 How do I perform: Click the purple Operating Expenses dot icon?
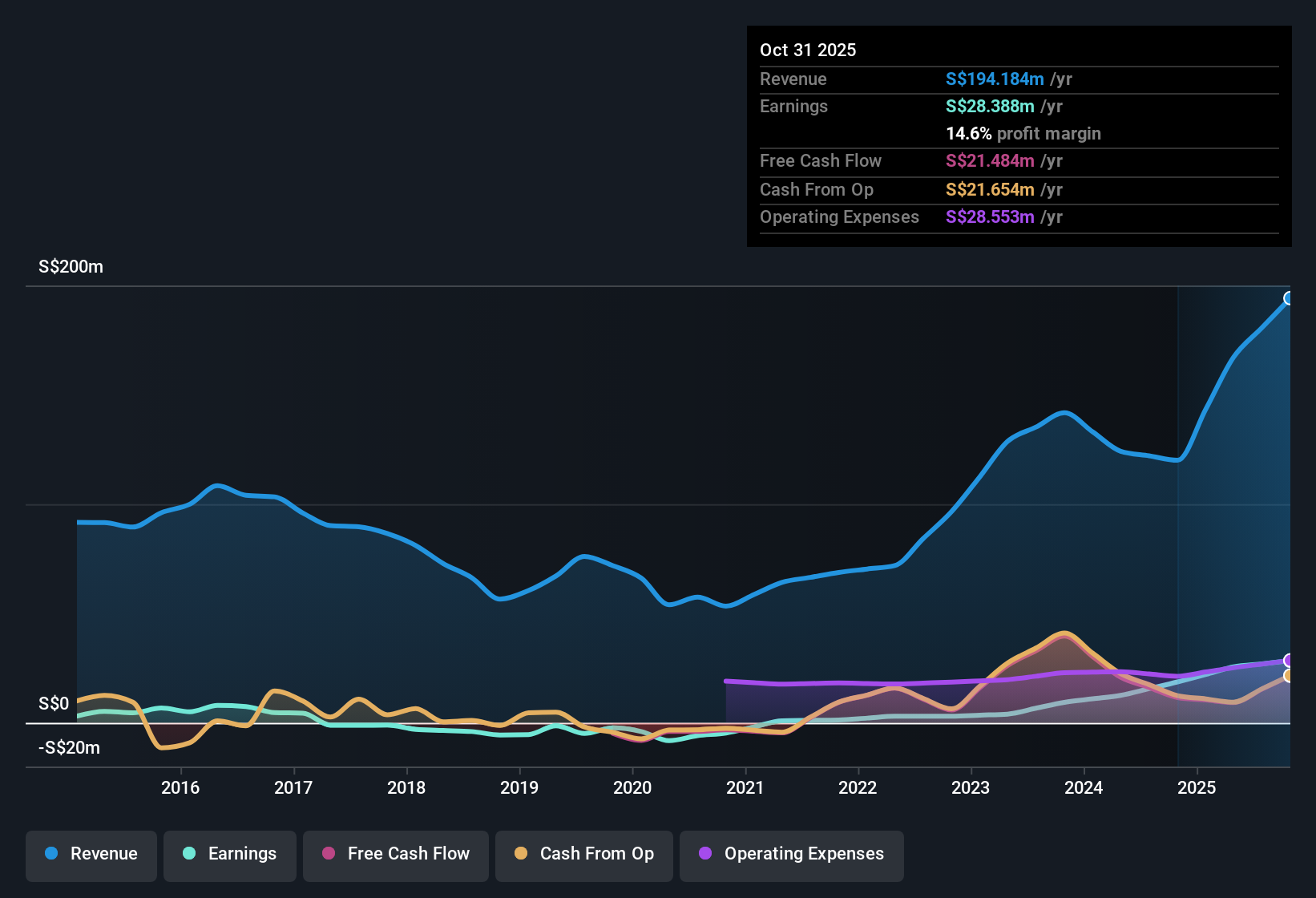705,854
